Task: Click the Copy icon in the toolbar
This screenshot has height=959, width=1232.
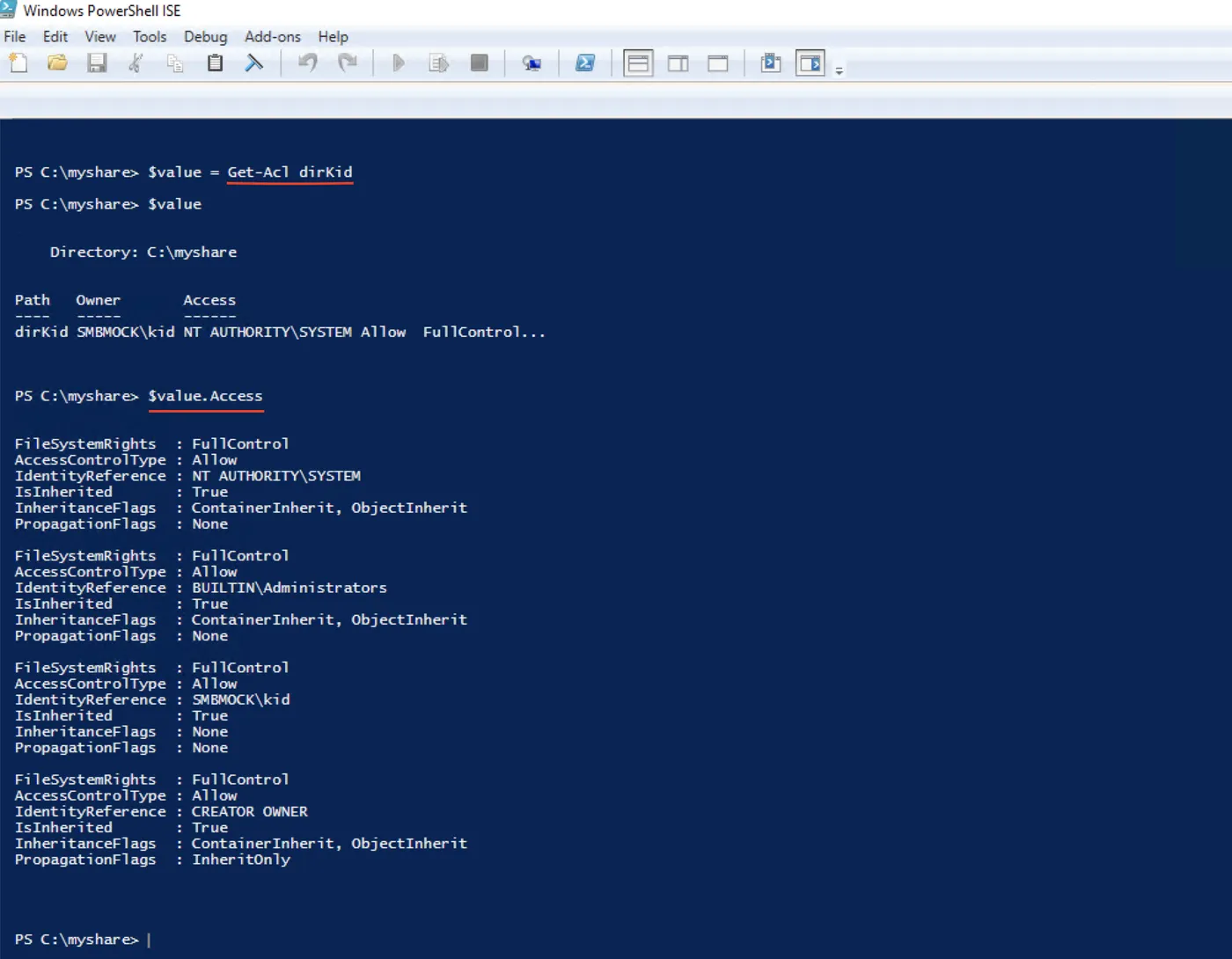Action: pos(175,63)
